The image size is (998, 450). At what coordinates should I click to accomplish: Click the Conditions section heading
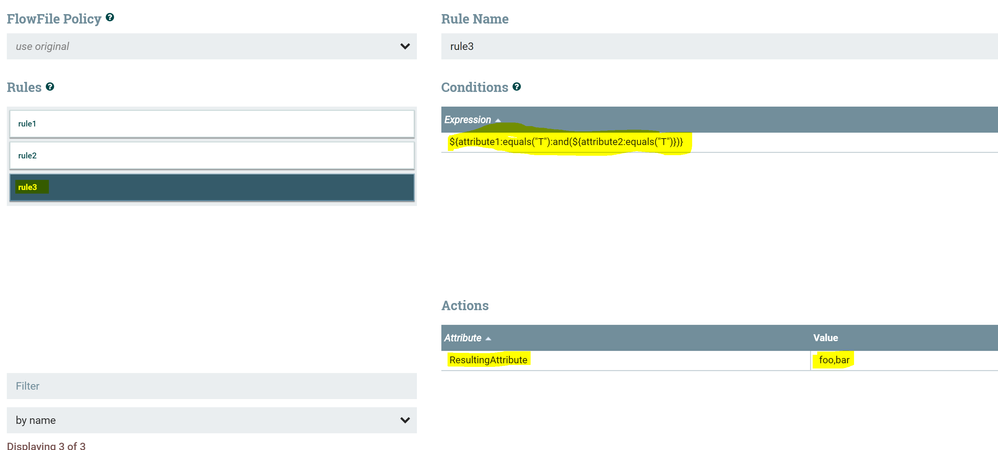tap(475, 87)
